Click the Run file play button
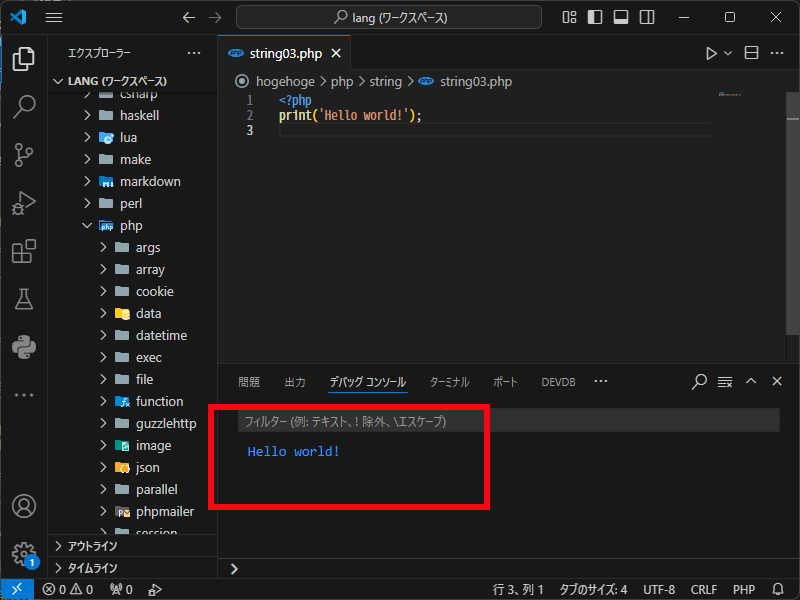The width and height of the screenshot is (800, 600). coord(711,53)
